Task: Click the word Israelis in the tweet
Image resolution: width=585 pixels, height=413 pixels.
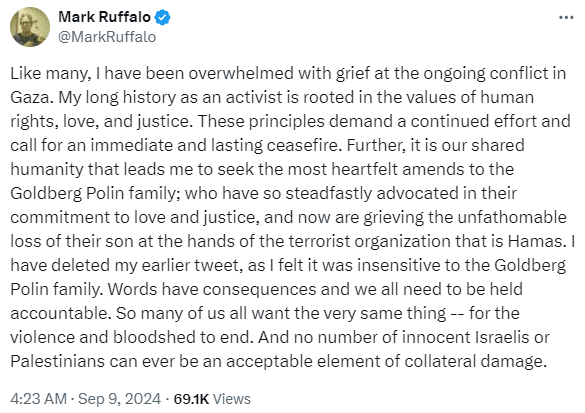Action: pyautogui.click(x=502, y=338)
